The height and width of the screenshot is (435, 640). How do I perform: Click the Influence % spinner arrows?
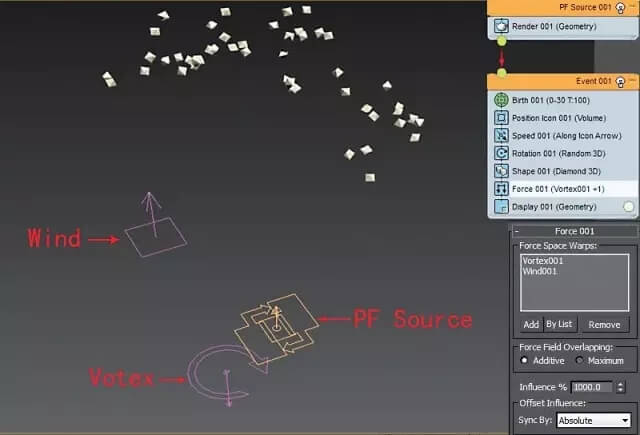pyautogui.click(x=620, y=387)
